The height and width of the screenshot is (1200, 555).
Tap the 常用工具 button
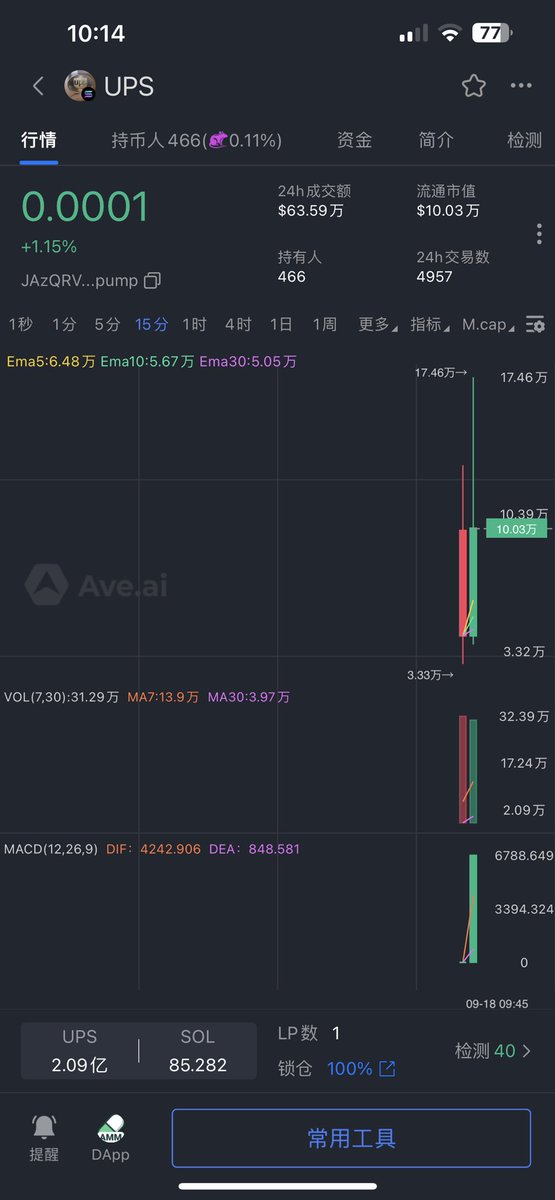[x=351, y=1138]
